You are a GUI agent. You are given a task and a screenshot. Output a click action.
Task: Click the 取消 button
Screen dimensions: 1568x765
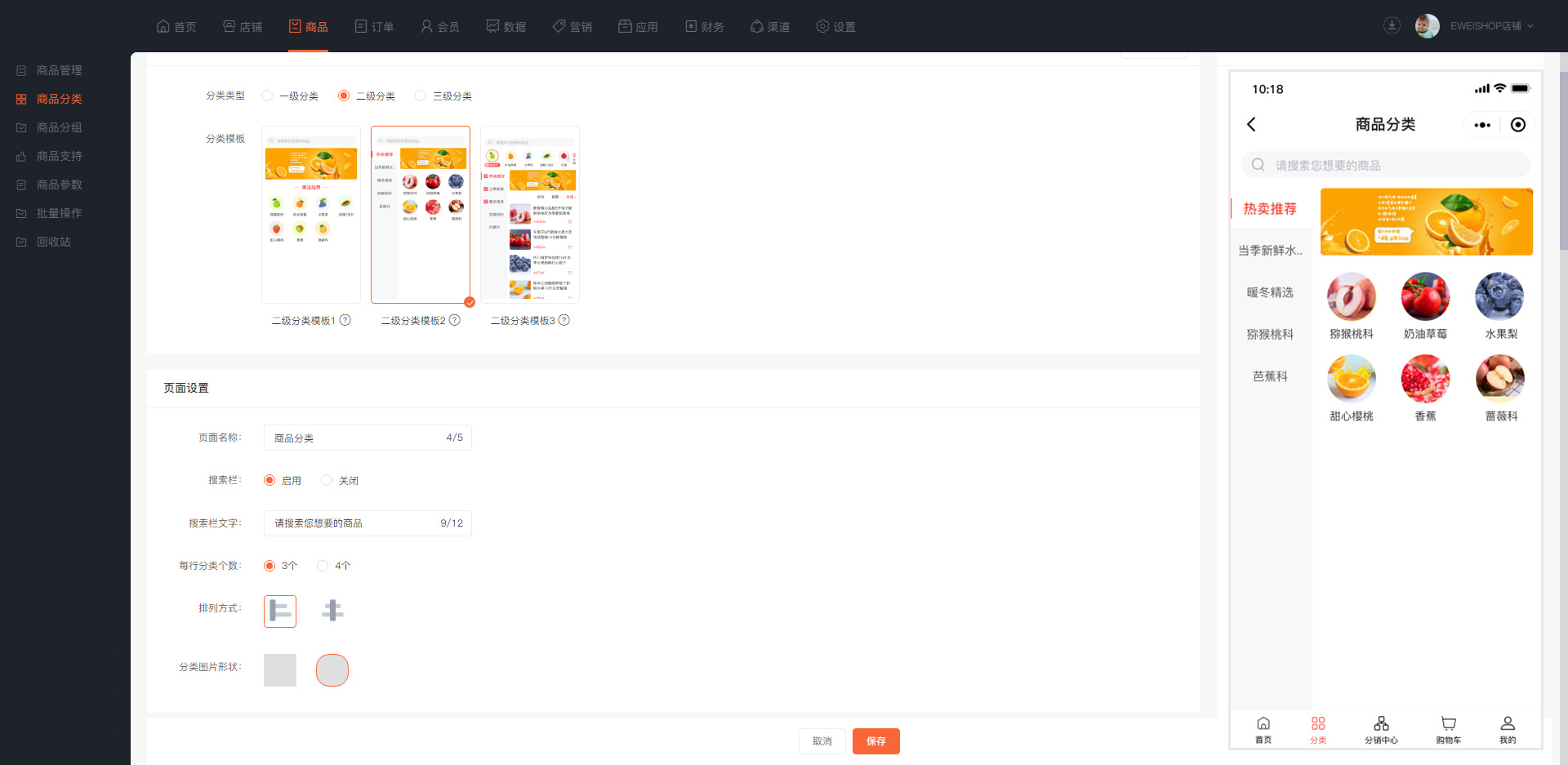[x=822, y=741]
